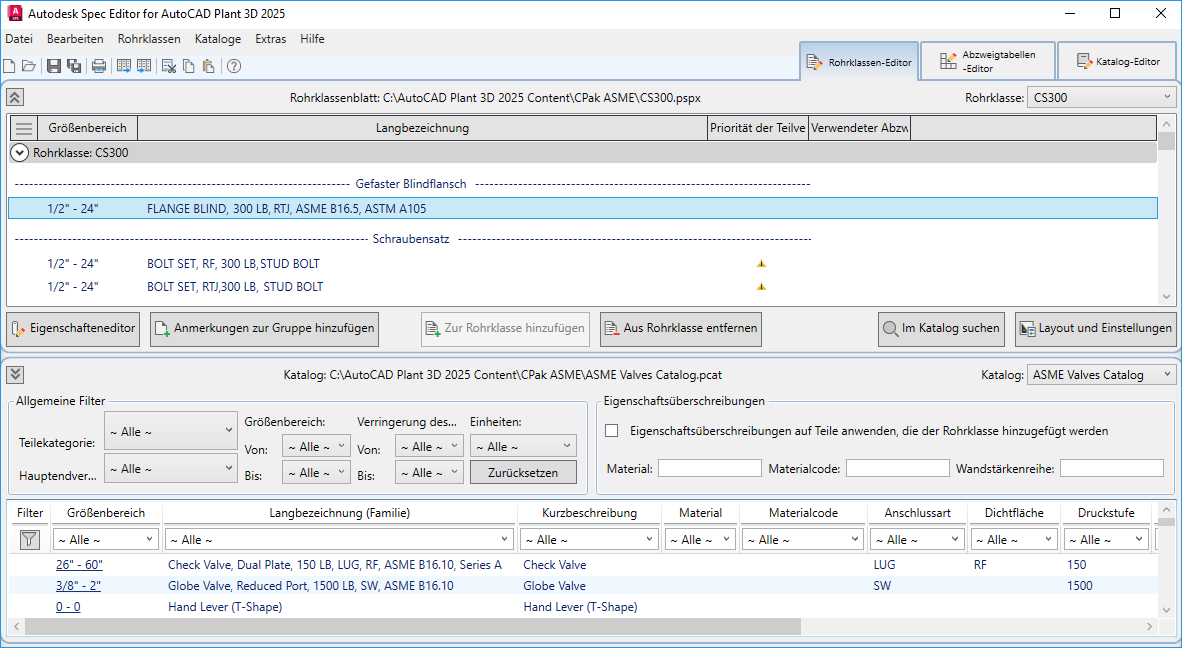
Task: Open the Teilekategorie filter dropdown
Action: pos(171,431)
